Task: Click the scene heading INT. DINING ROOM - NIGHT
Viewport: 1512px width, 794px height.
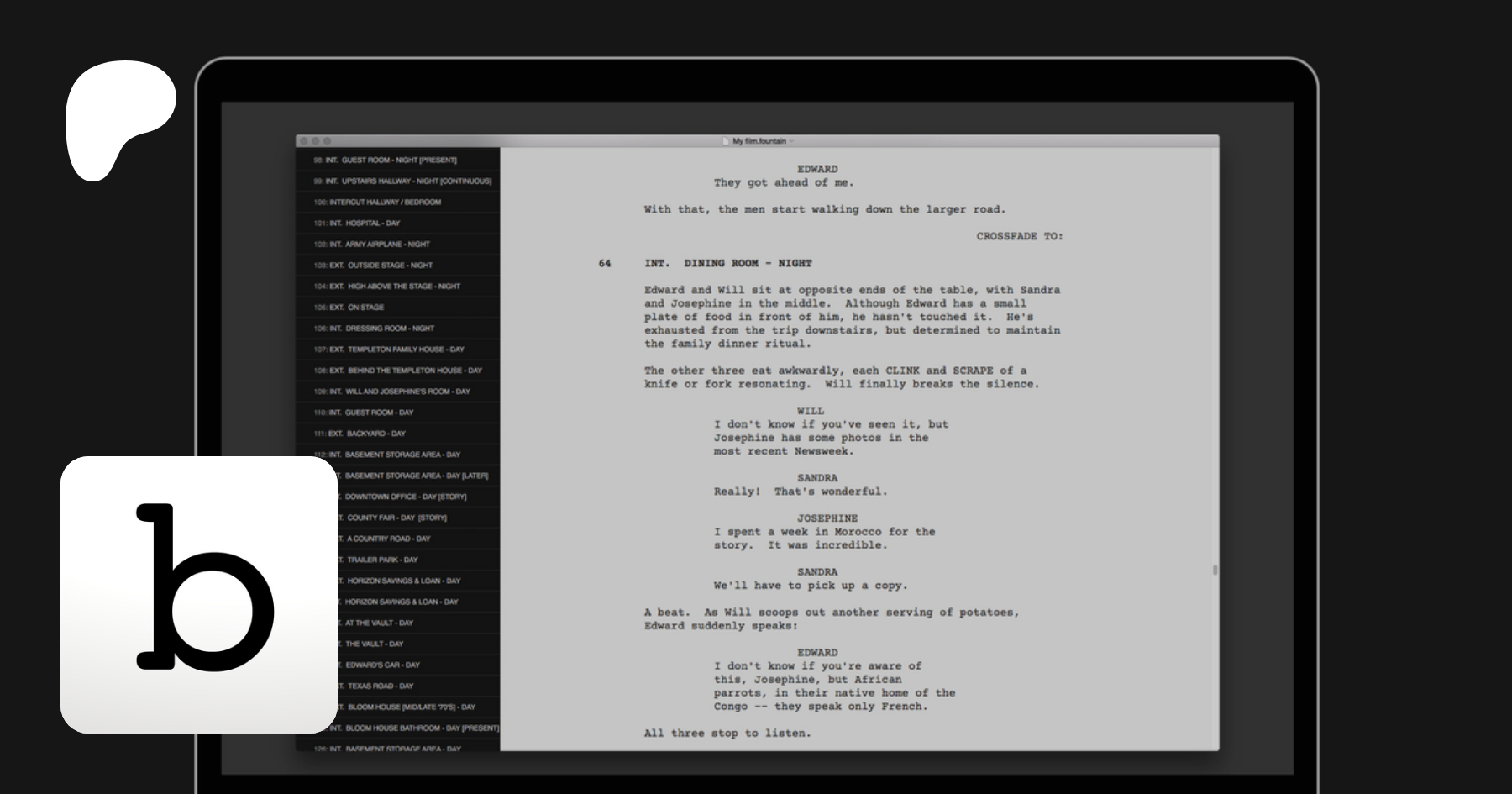Action: 727,263
